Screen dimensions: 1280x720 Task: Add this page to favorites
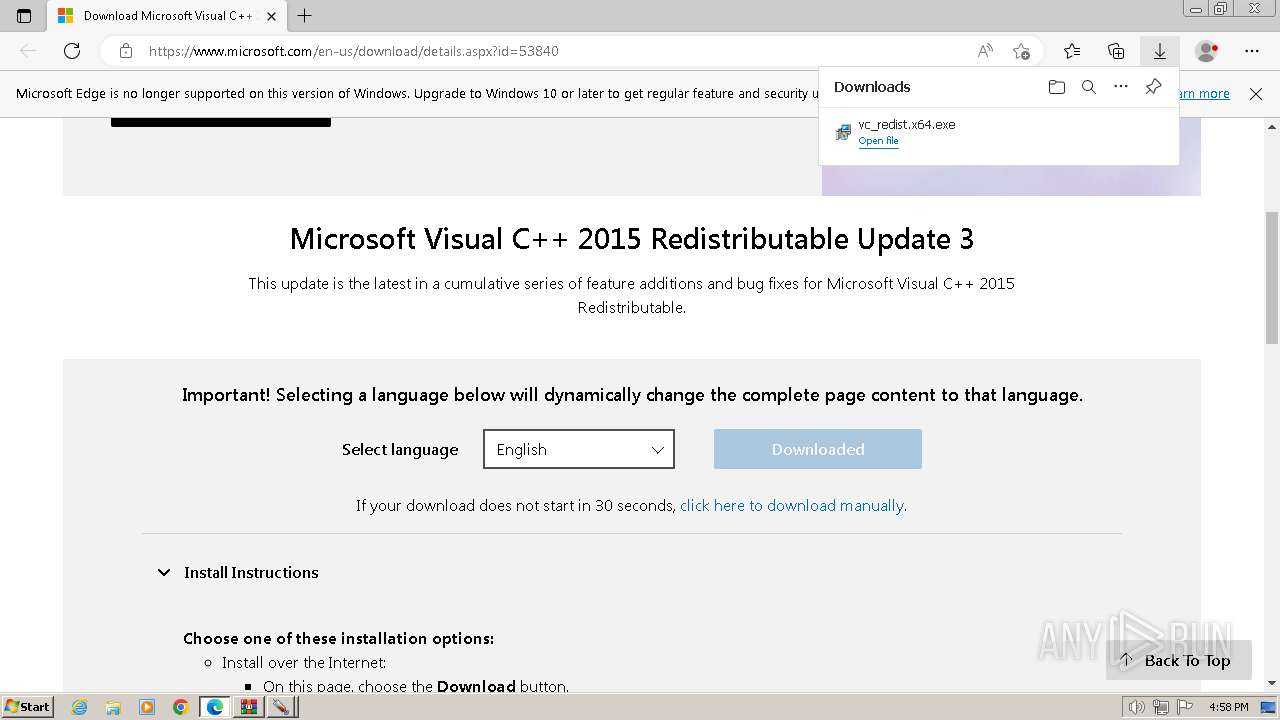click(1021, 51)
